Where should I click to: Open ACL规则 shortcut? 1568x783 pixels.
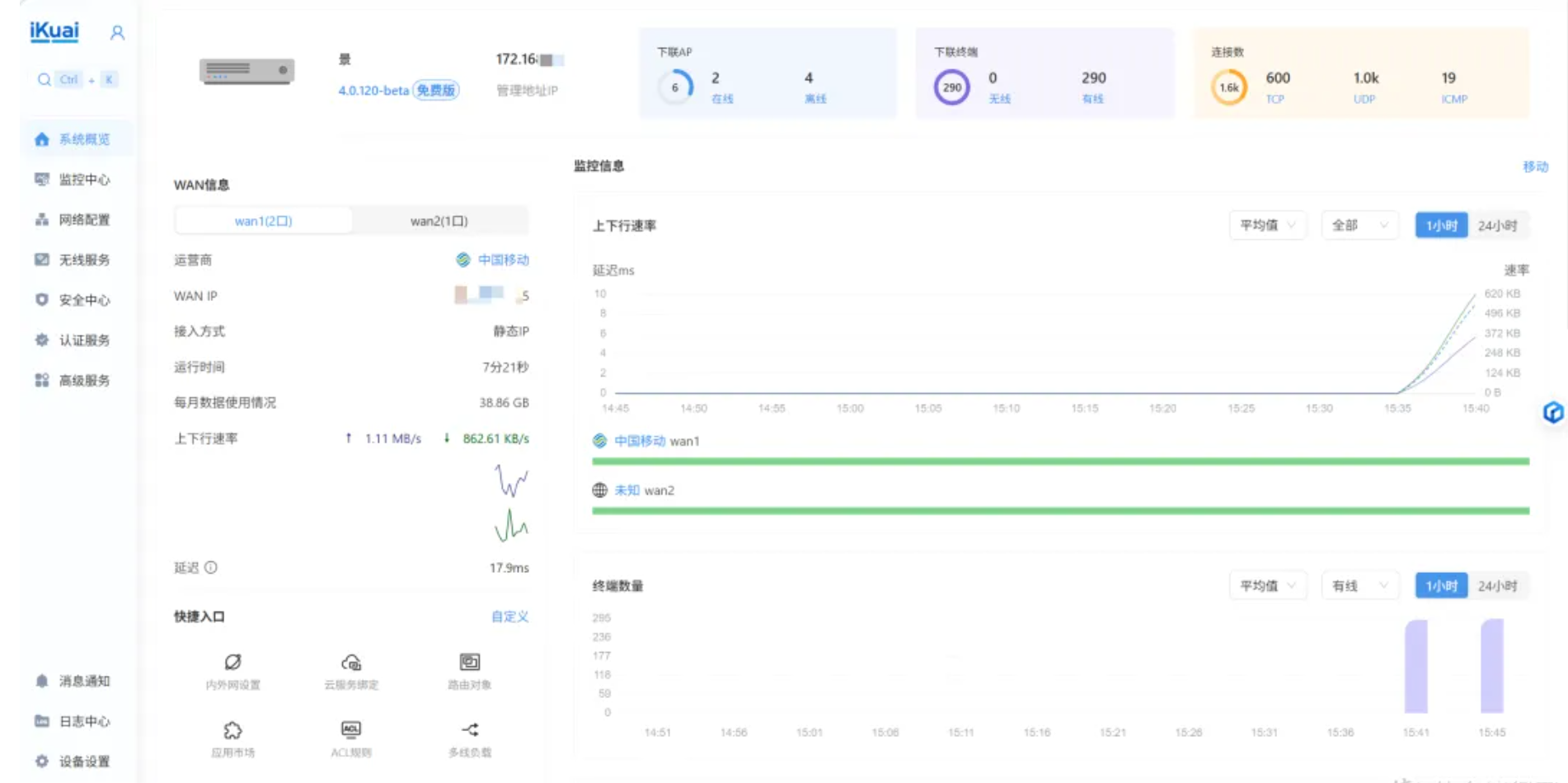click(x=351, y=739)
